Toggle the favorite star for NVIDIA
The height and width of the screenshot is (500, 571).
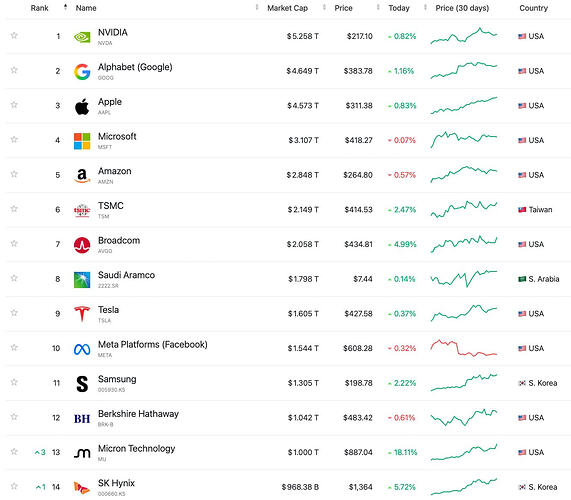click(x=14, y=35)
